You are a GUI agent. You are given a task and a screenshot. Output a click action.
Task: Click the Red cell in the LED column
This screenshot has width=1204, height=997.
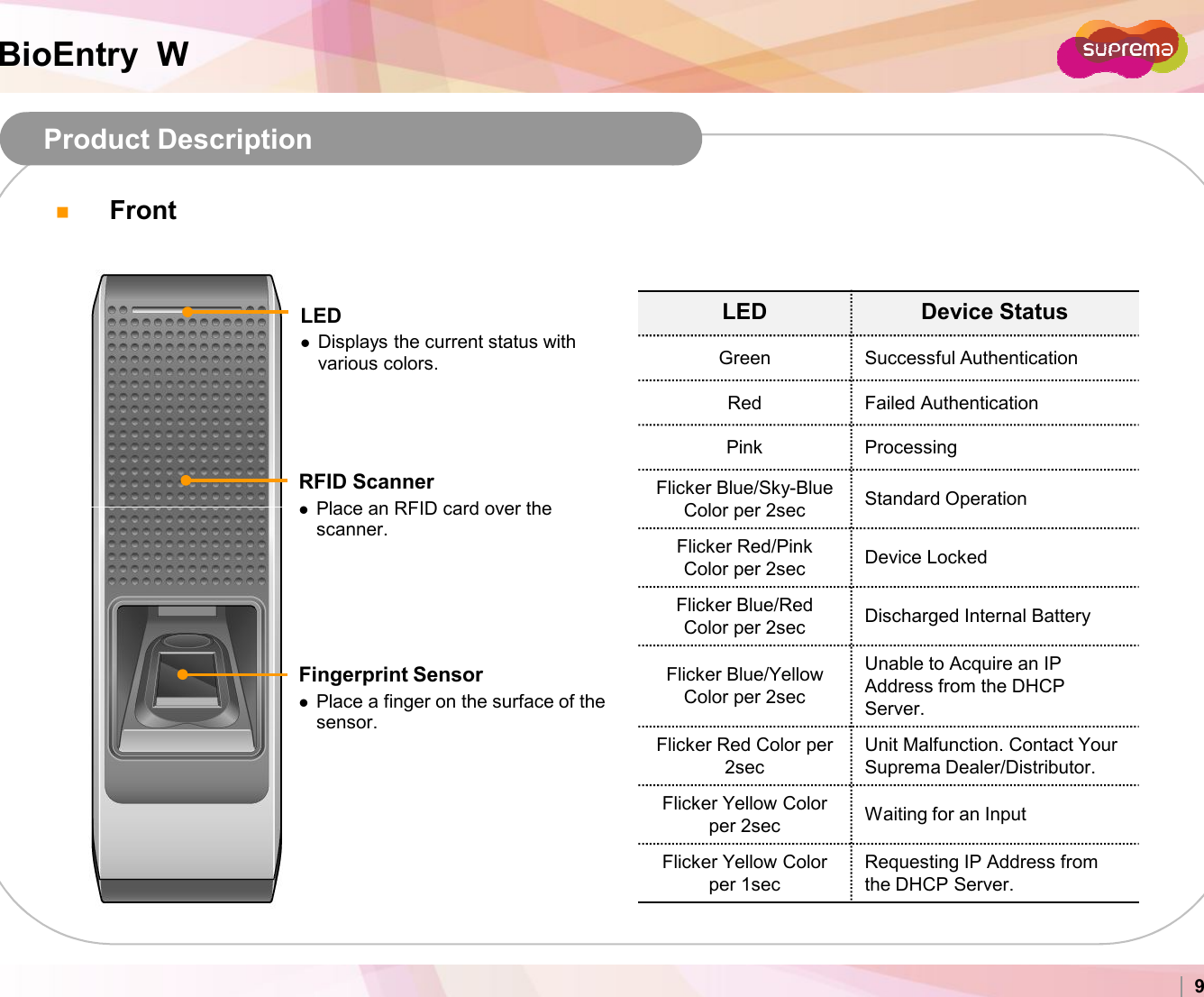(744, 403)
